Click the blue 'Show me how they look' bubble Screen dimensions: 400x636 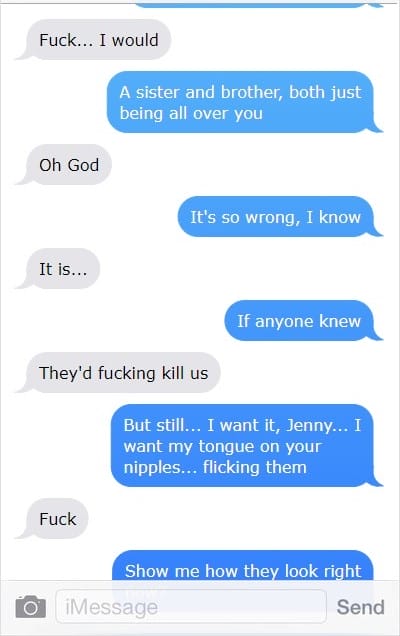(x=243, y=568)
